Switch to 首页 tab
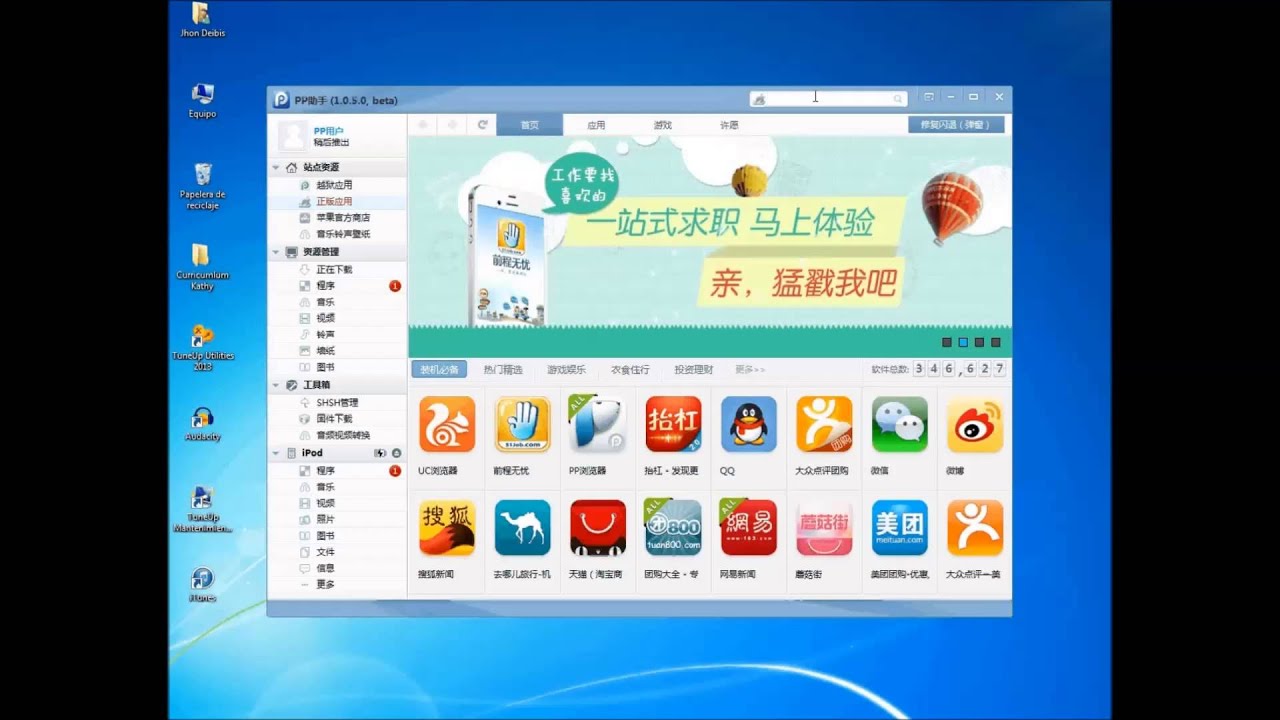 [x=529, y=125]
